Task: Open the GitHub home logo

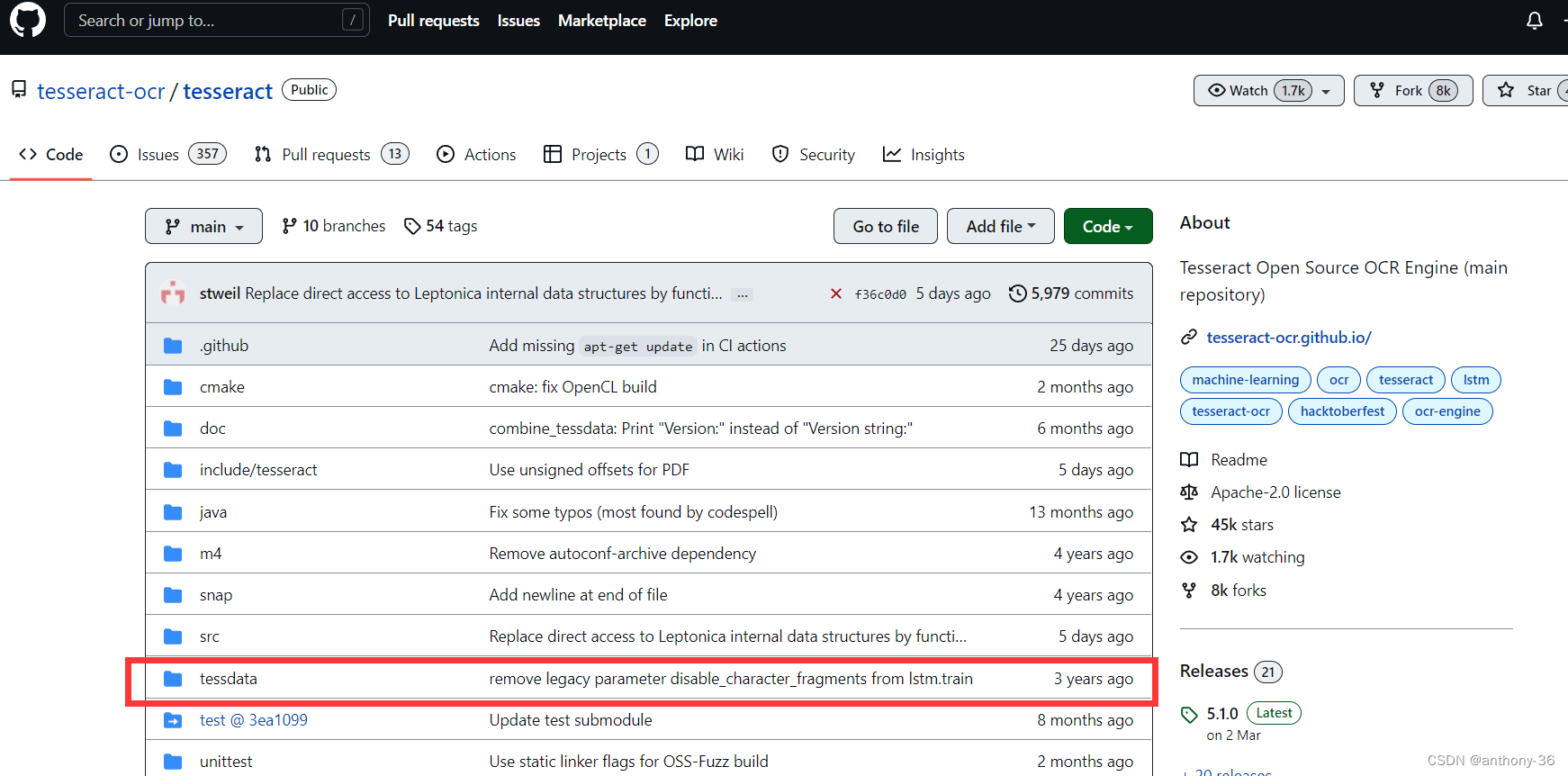Action: click(28, 20)
